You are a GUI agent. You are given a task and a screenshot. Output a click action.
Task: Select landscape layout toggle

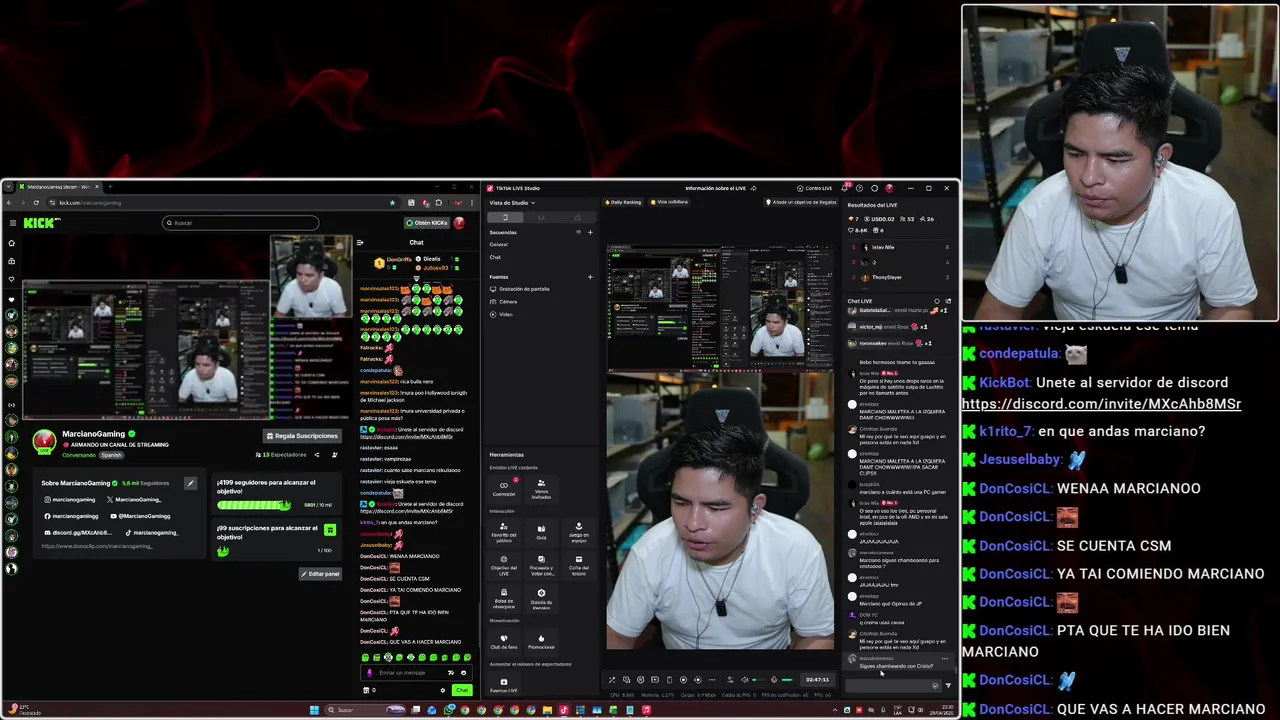(x=541, y=217)
